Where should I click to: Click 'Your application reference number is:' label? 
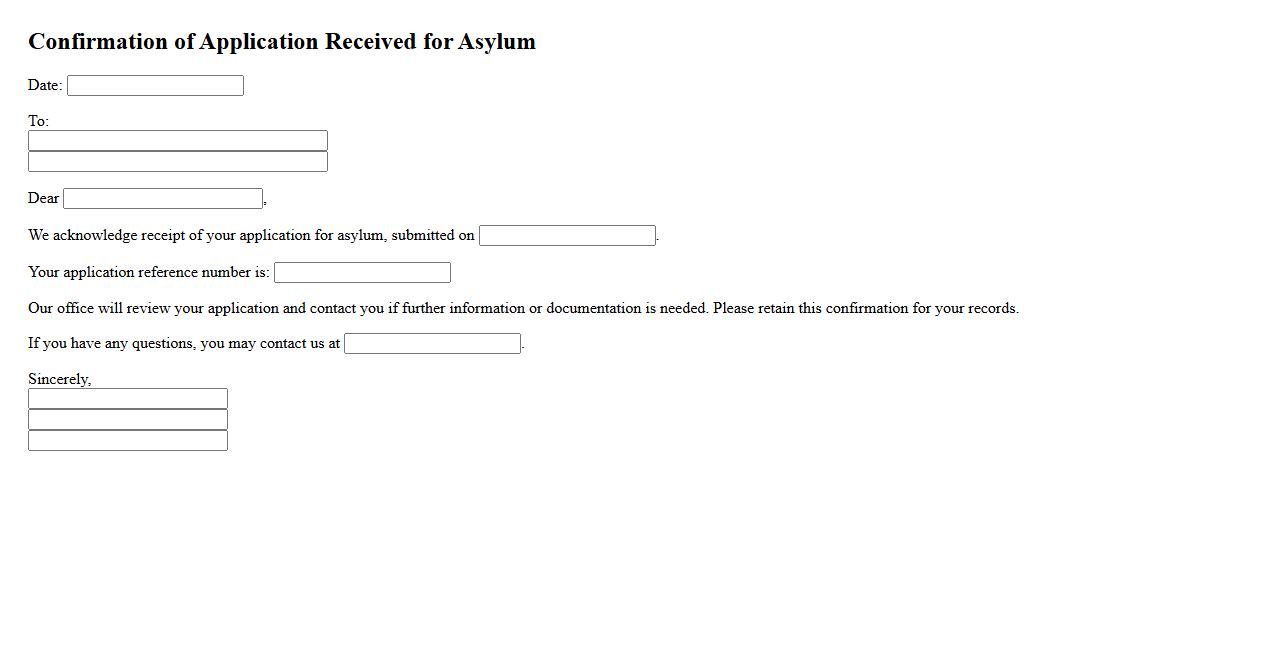(x=149, y=272)
